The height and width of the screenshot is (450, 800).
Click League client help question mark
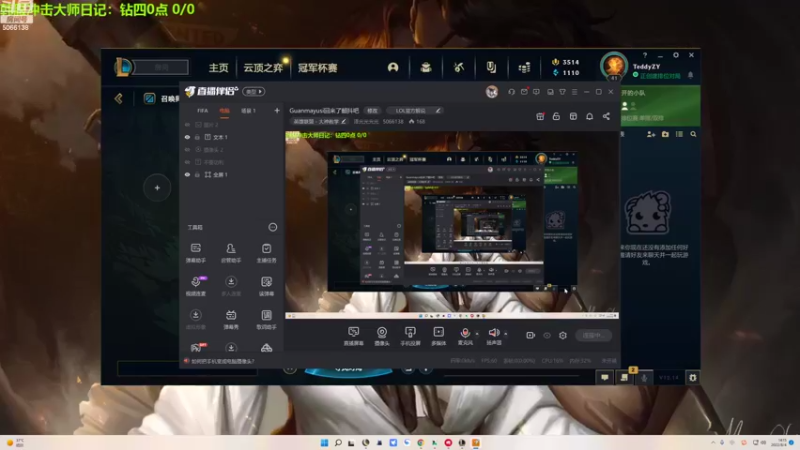(645, 55)
